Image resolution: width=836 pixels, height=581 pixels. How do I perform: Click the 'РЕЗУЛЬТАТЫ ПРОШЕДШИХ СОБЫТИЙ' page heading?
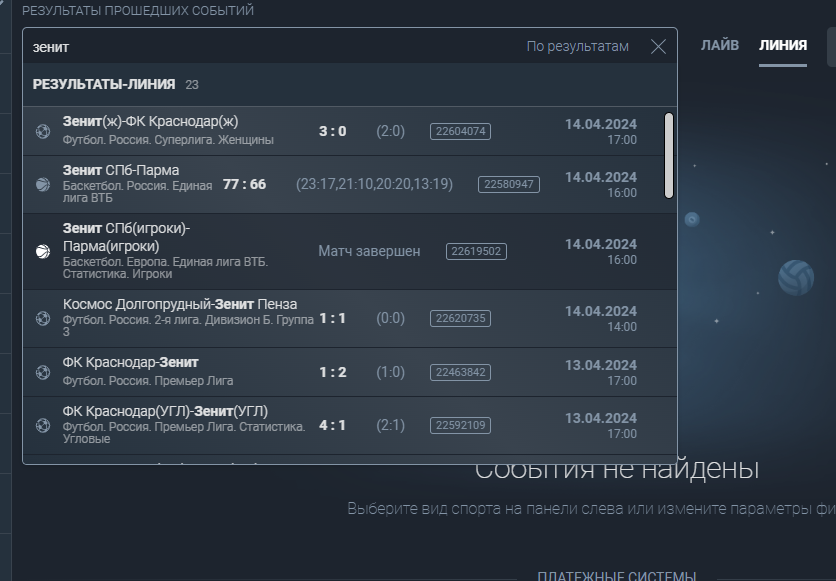[138, 11]
